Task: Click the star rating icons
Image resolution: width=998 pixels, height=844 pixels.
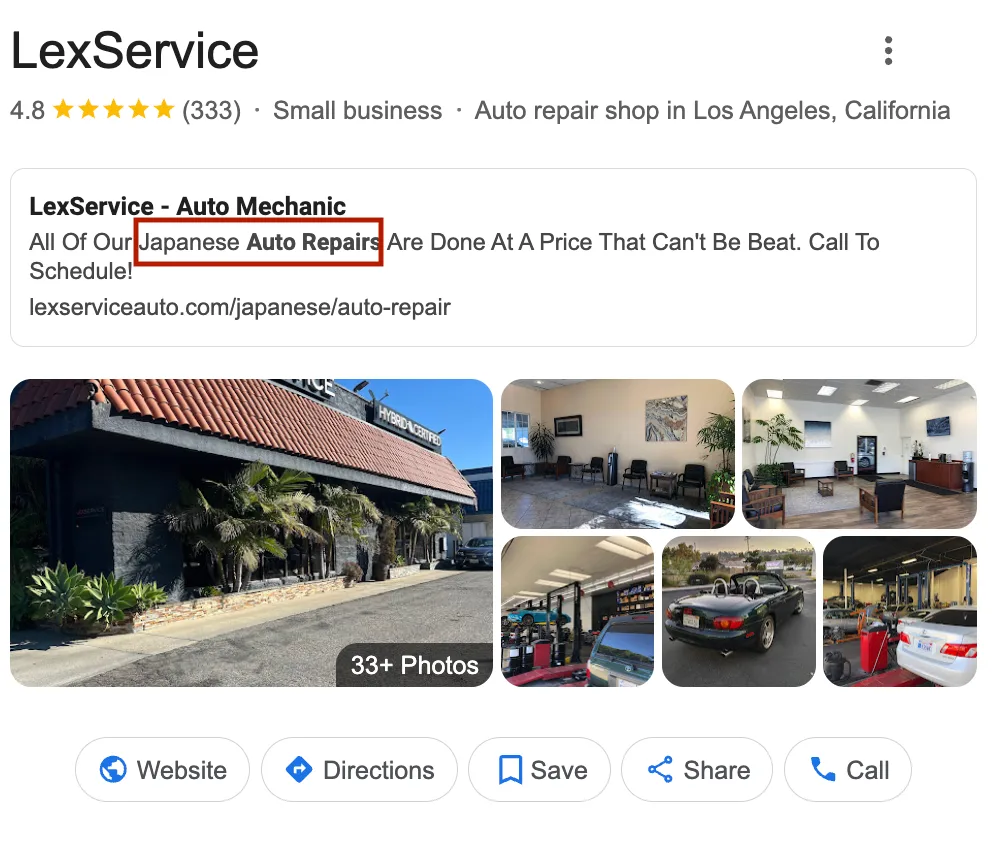Action: click(x=113, y=109)
